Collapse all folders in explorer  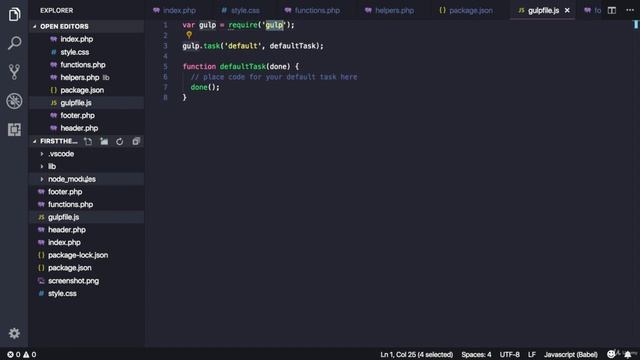click(136, 141)
